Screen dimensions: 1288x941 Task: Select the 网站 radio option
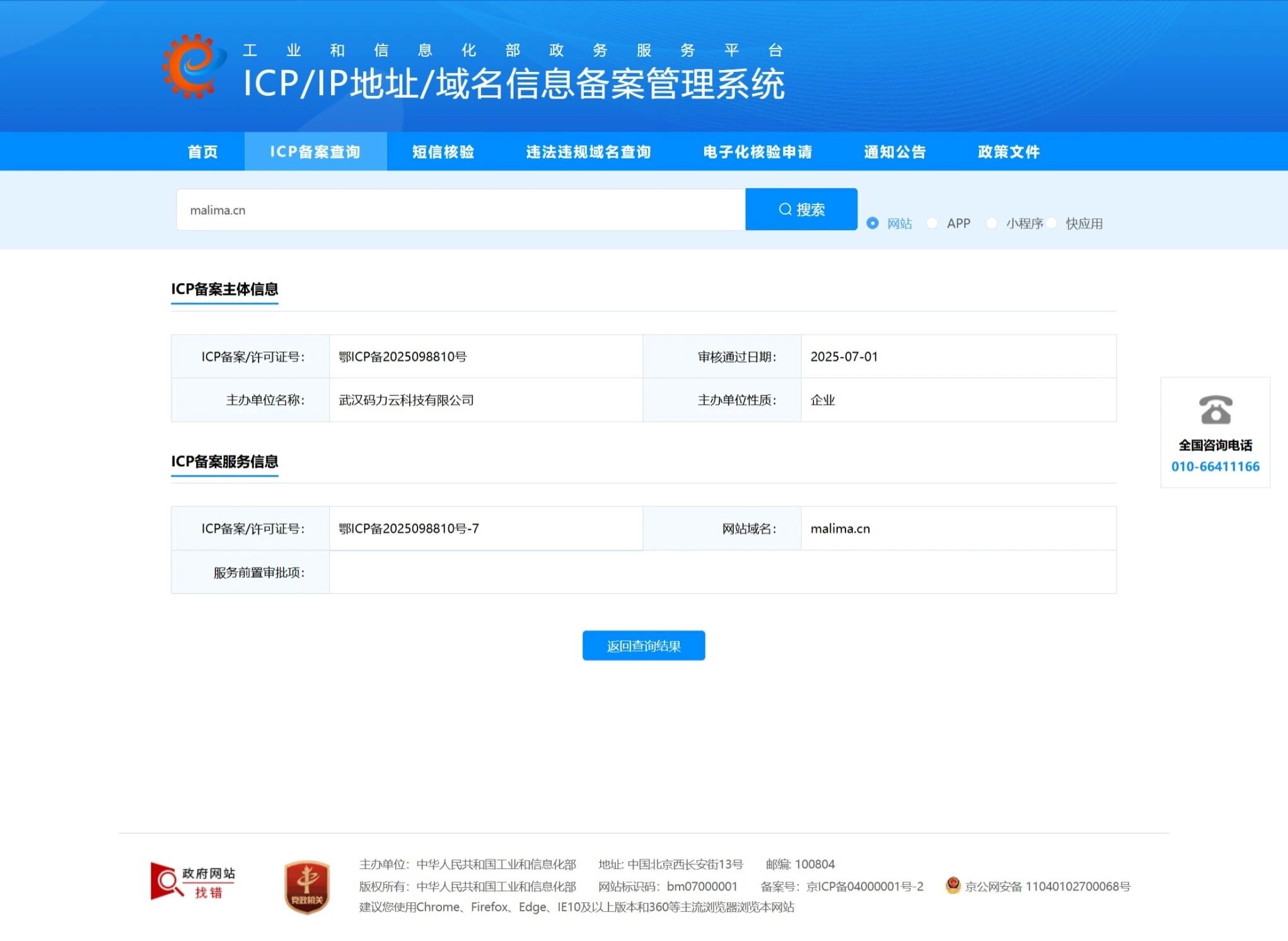(x=873, y=223)
